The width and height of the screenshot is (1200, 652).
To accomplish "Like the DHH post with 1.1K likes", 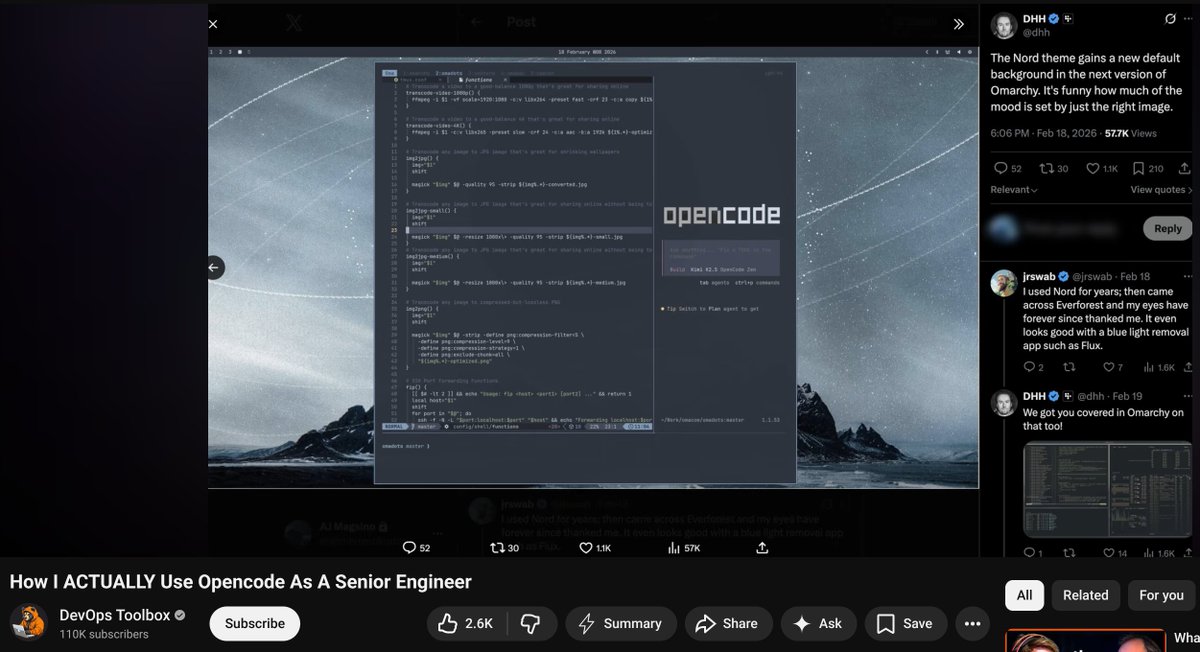I will tap(1104, 169).
